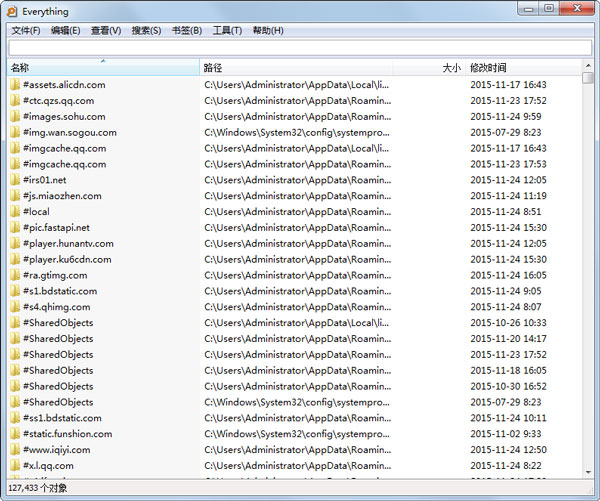Select the #www.iqiyi.com entry name
Image resolution: width=600 pixels, height=501 pixels.
(57, 450)
